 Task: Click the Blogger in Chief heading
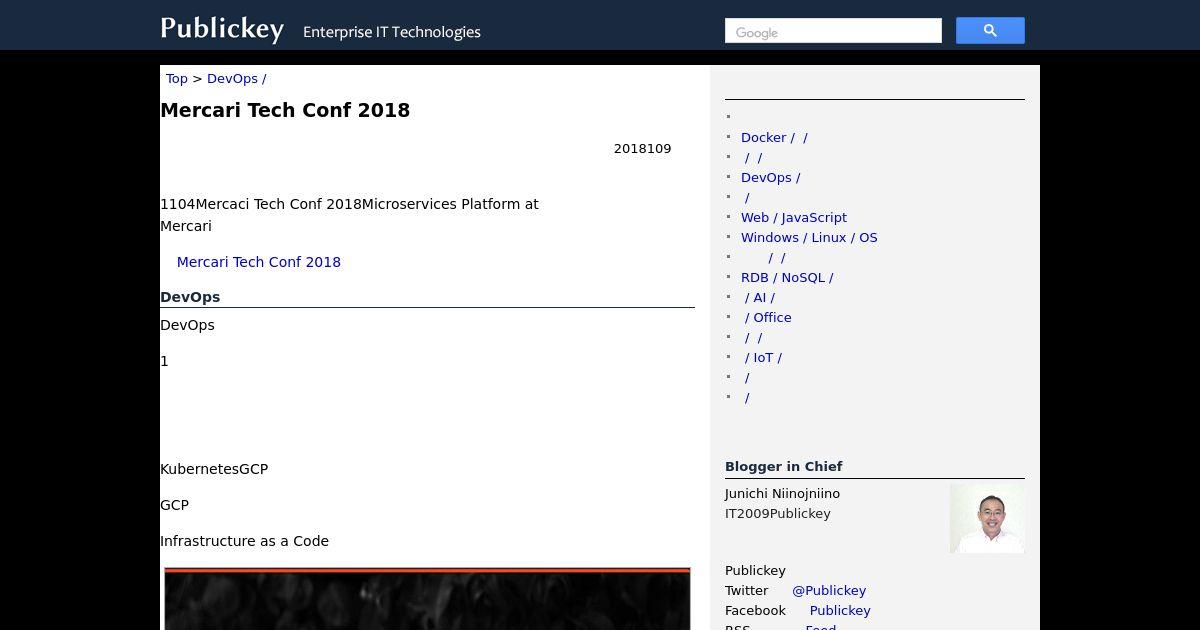pyautogui.click(x=784, y=466)
